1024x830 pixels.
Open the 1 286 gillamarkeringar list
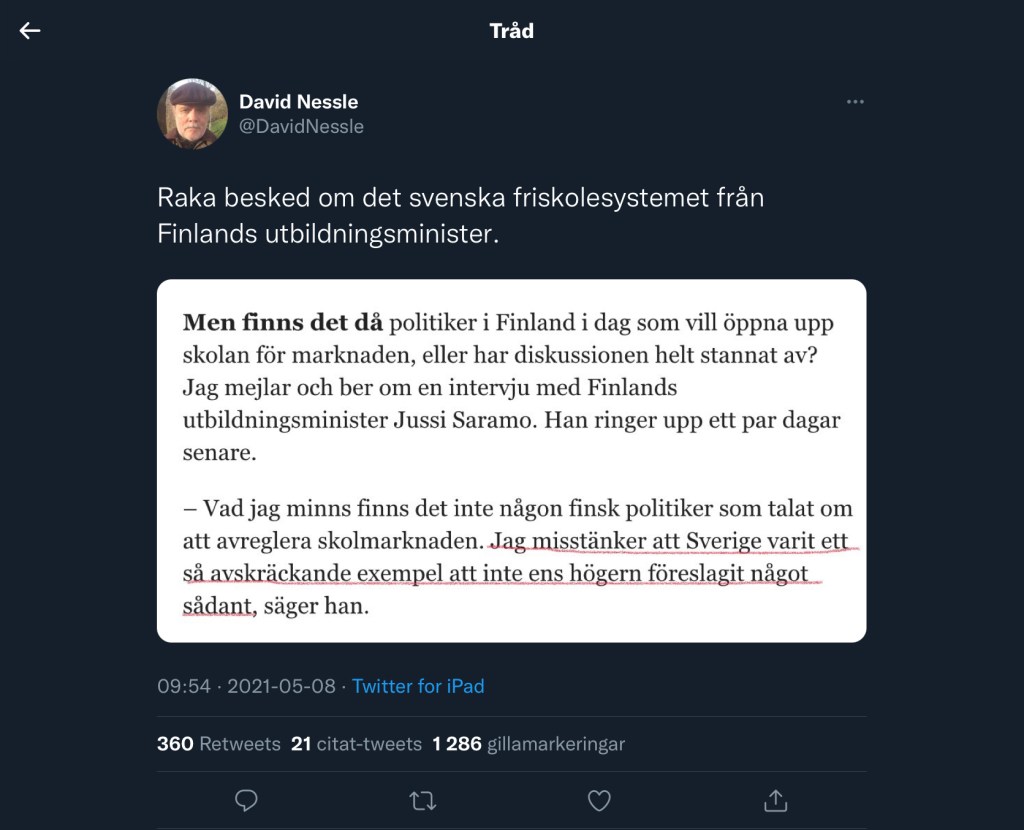click(x=528, y=744)
